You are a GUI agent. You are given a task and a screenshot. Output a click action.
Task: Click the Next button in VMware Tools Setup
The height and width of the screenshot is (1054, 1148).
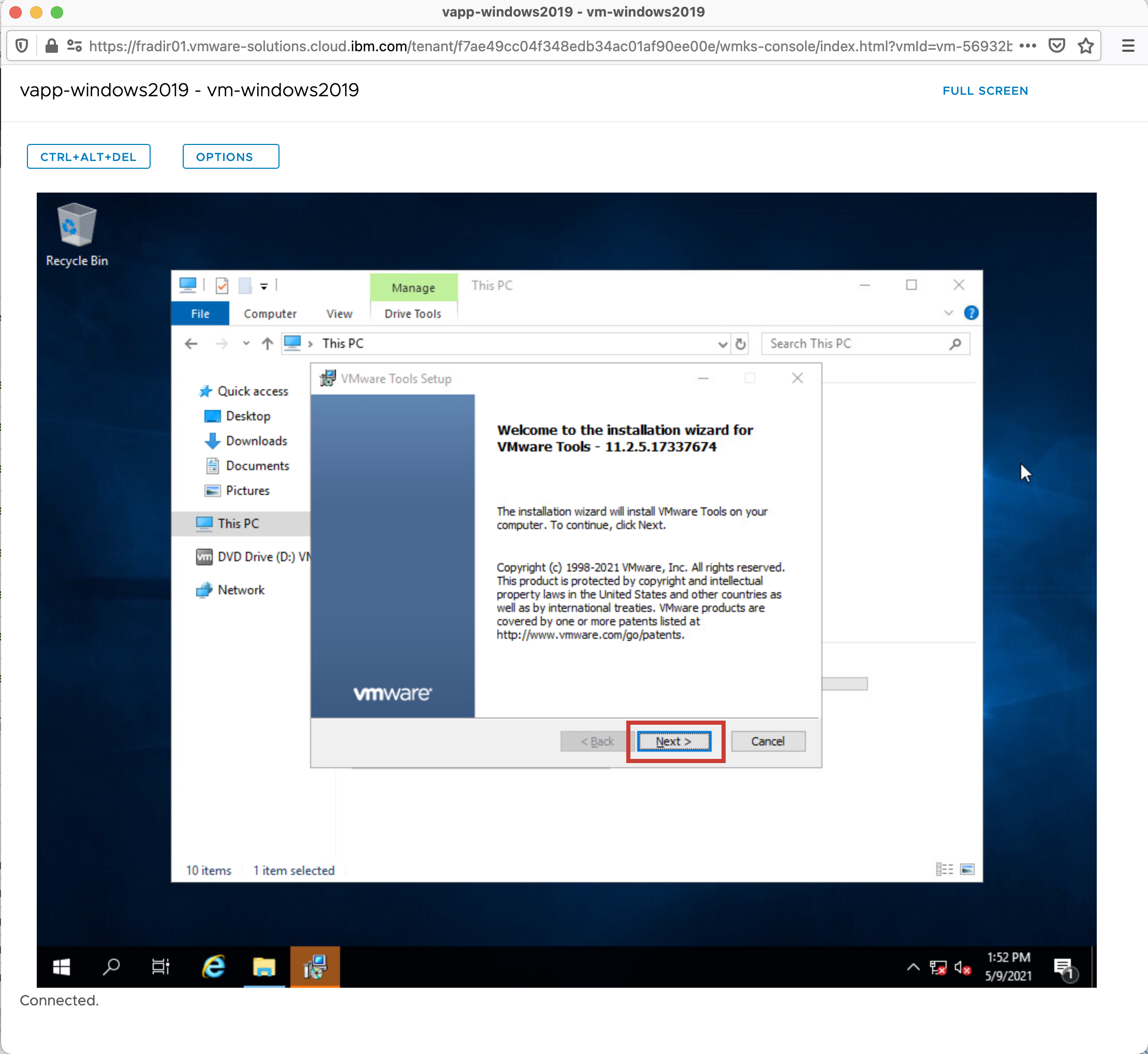(673, 741)
